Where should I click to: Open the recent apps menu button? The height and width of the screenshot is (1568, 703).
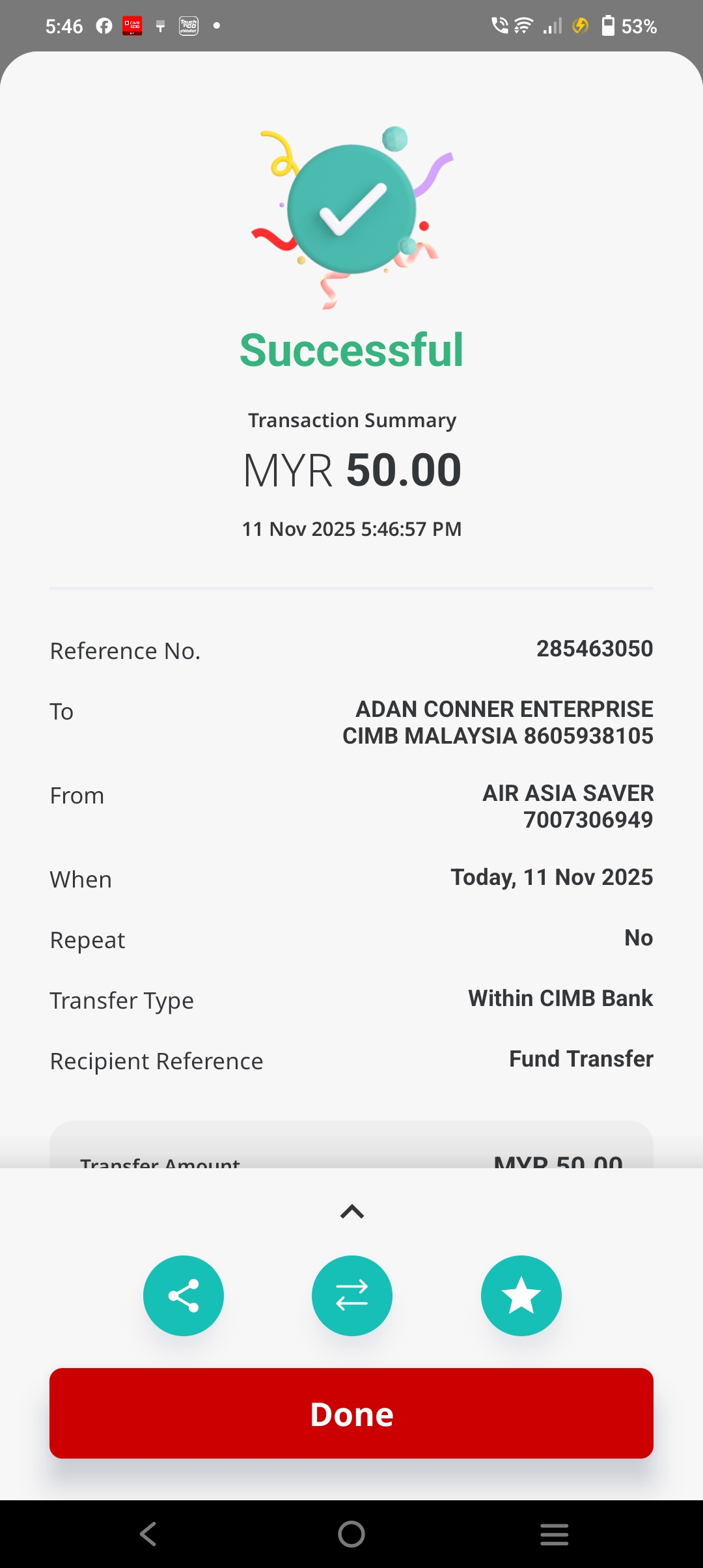(554, 1533)
